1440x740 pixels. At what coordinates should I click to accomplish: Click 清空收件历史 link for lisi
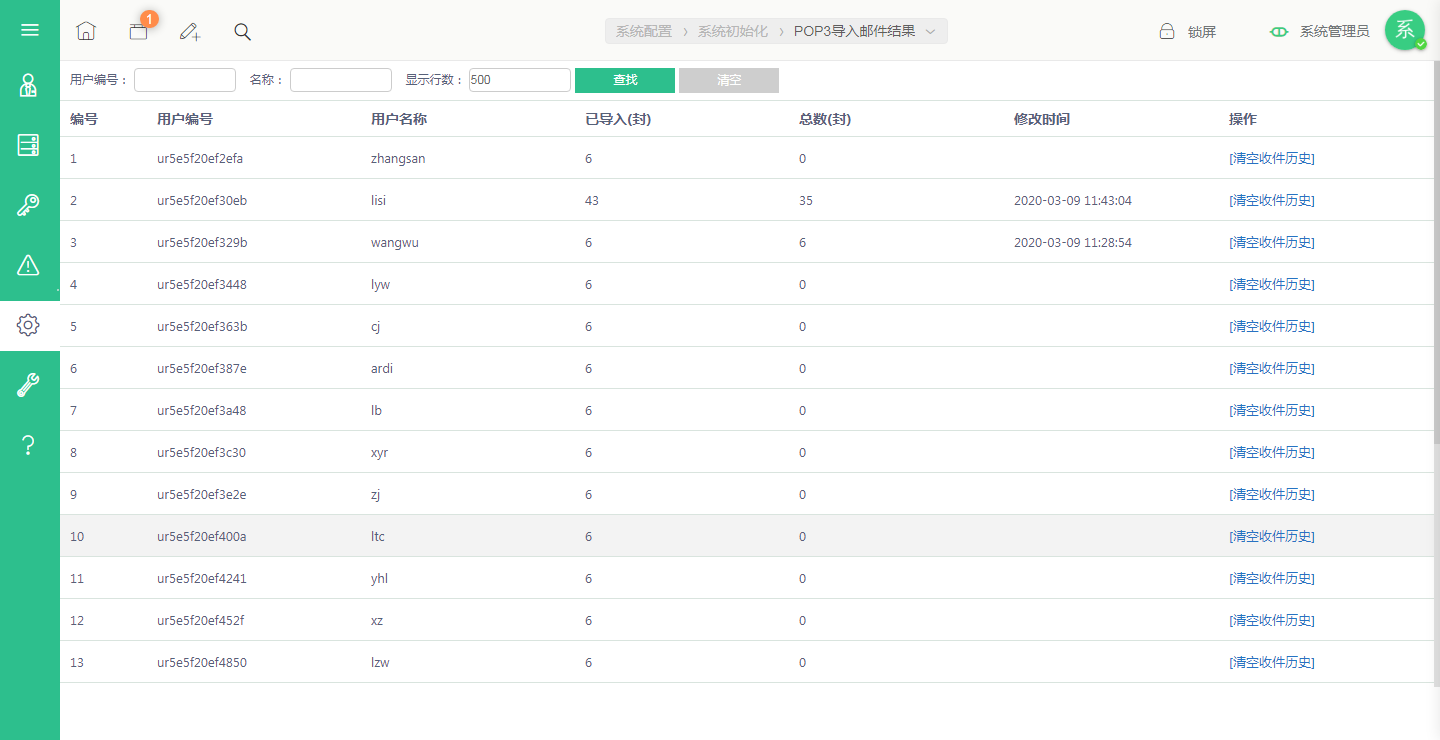pos(1272,200)
